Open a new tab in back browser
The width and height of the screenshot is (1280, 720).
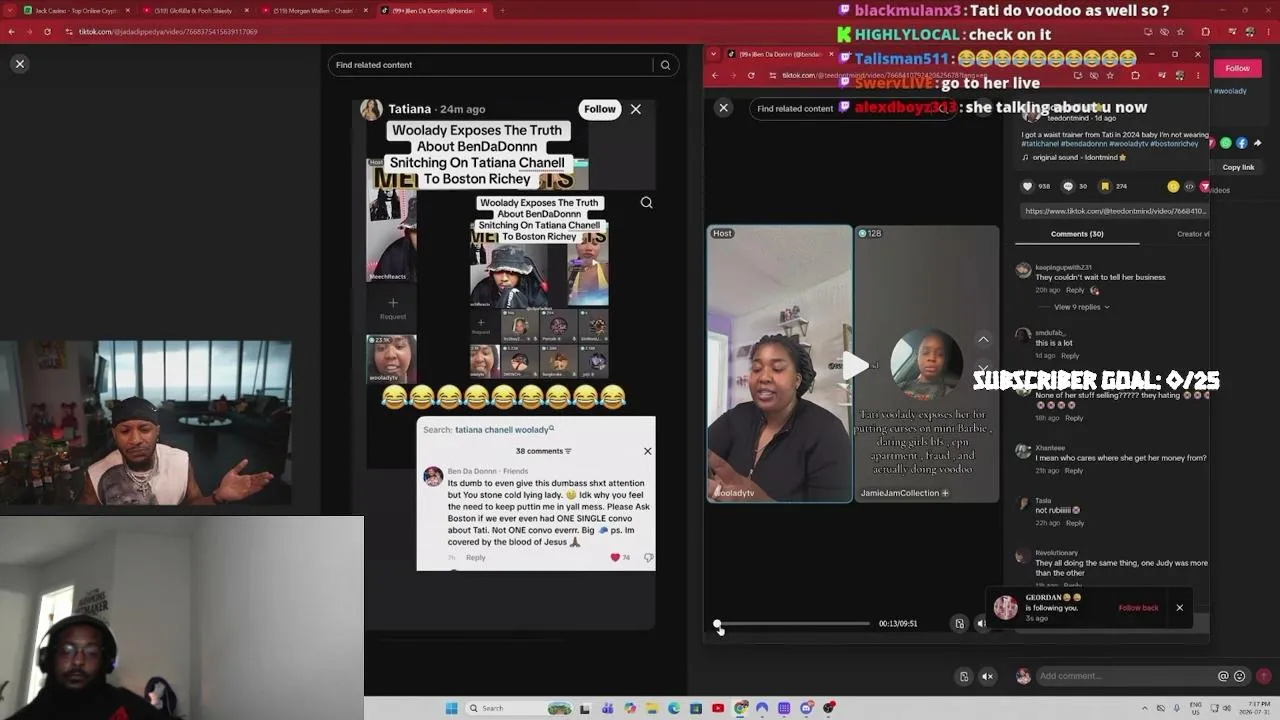(502, 11)
